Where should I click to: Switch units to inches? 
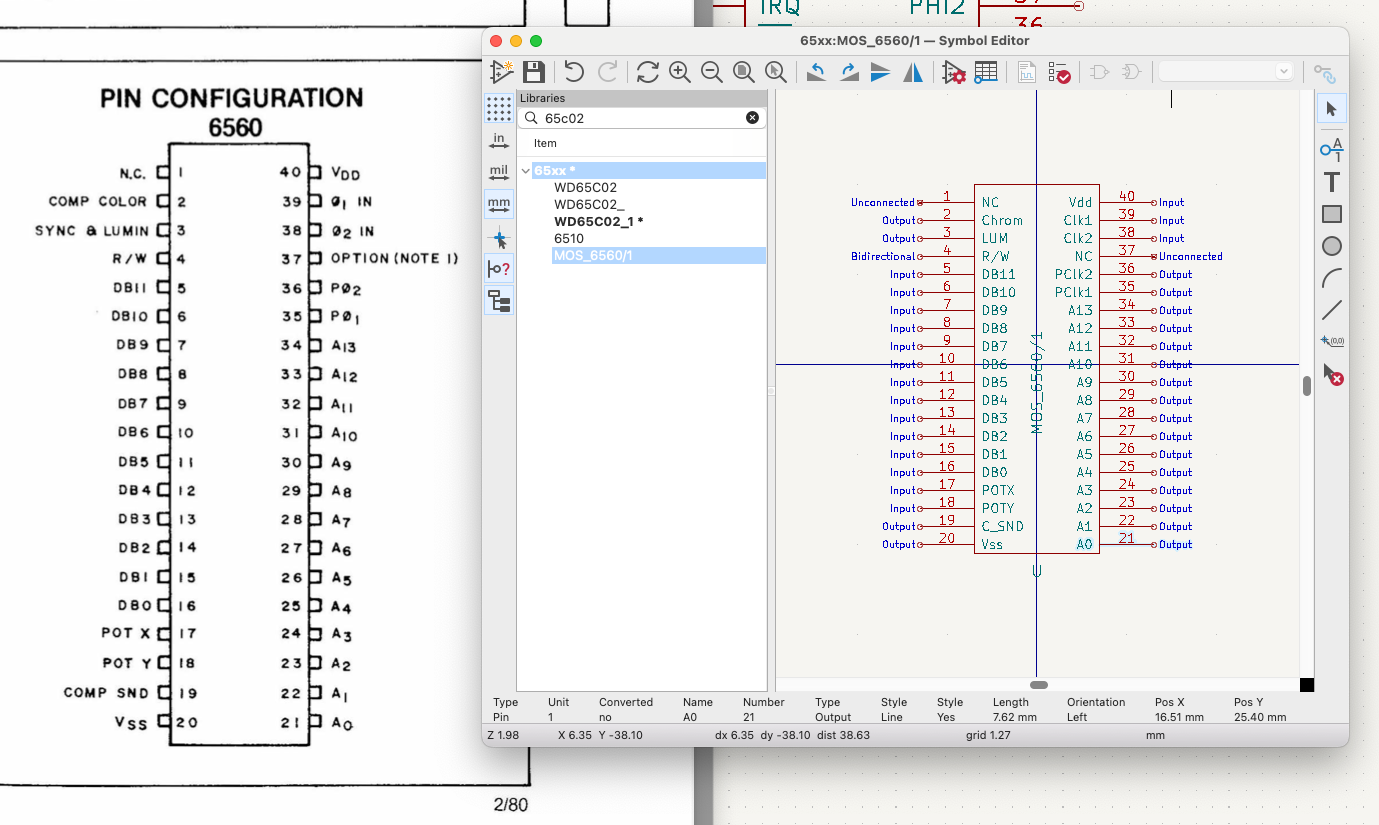(x=498, y=140)
